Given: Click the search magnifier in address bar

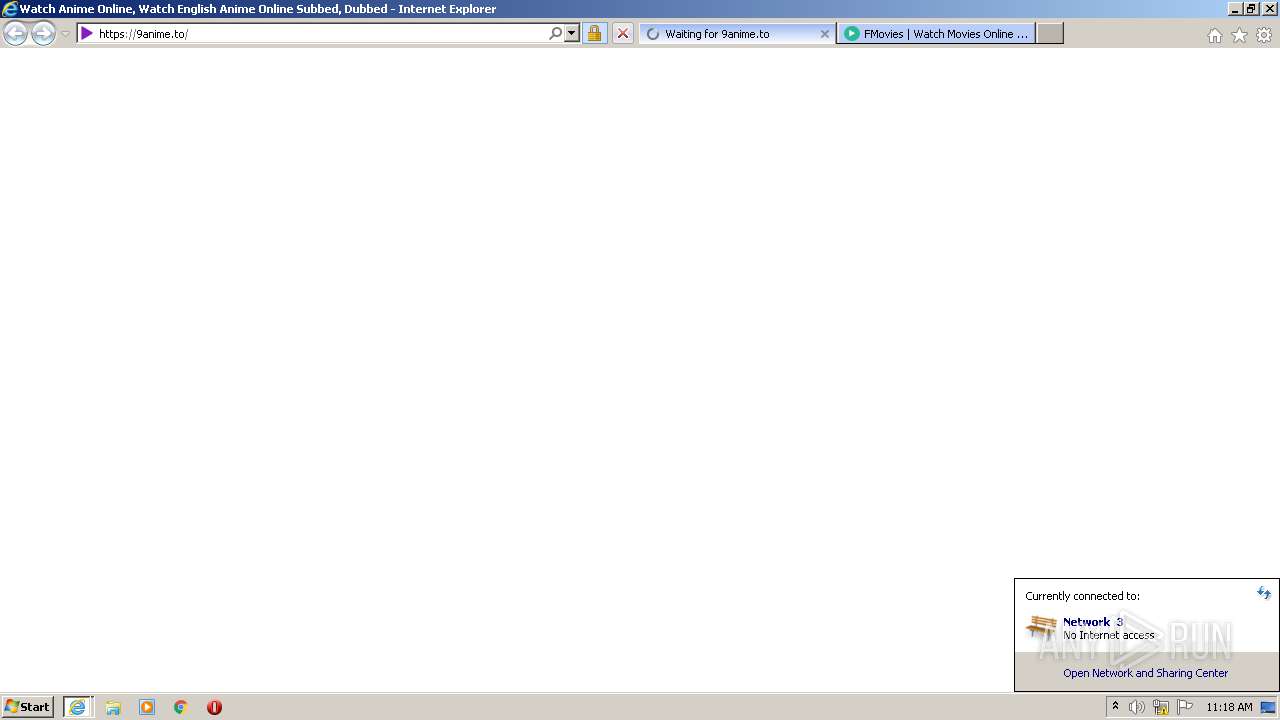Looking at the screenshot, I should point(555,34).
